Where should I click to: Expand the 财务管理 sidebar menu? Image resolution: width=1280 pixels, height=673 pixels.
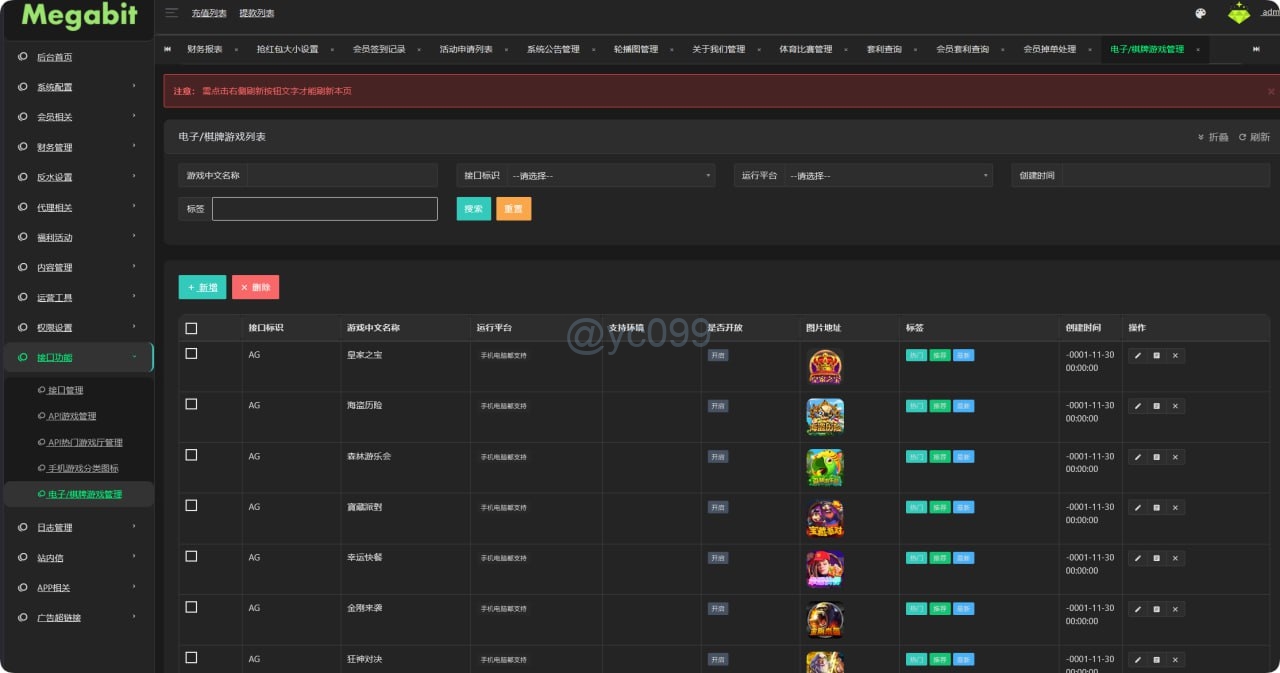pos(78,147)
